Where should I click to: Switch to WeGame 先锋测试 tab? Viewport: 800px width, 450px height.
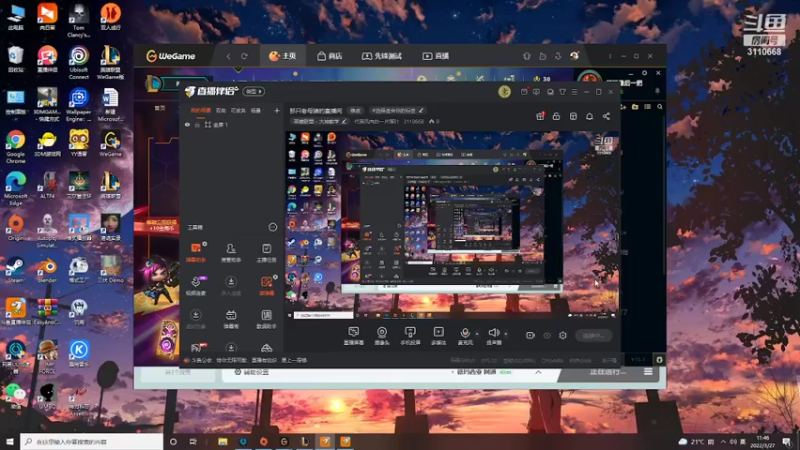click(x=382, y=56)
